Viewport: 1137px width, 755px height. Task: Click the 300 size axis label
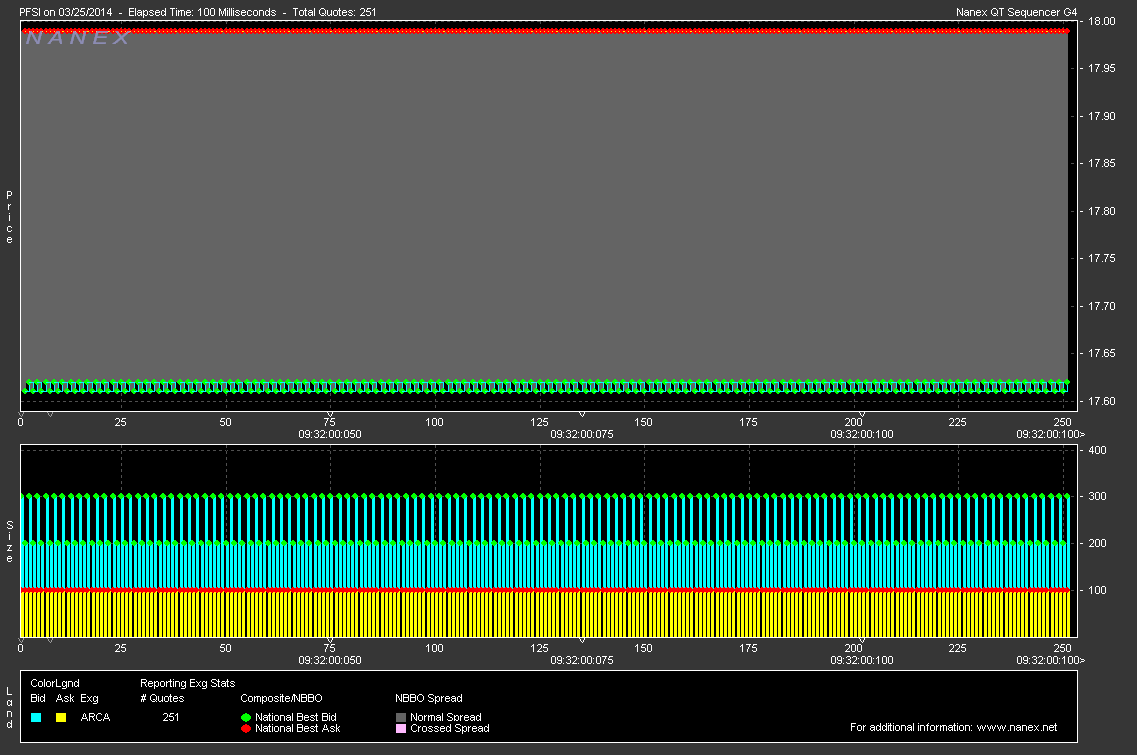point(1097,496)
